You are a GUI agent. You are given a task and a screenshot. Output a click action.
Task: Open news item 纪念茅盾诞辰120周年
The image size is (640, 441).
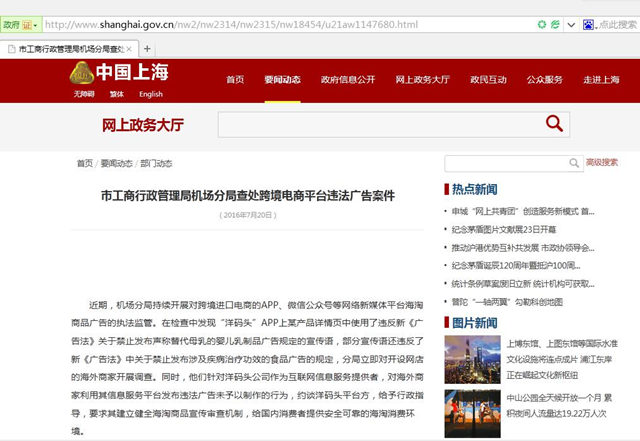[x=516, y=265]
